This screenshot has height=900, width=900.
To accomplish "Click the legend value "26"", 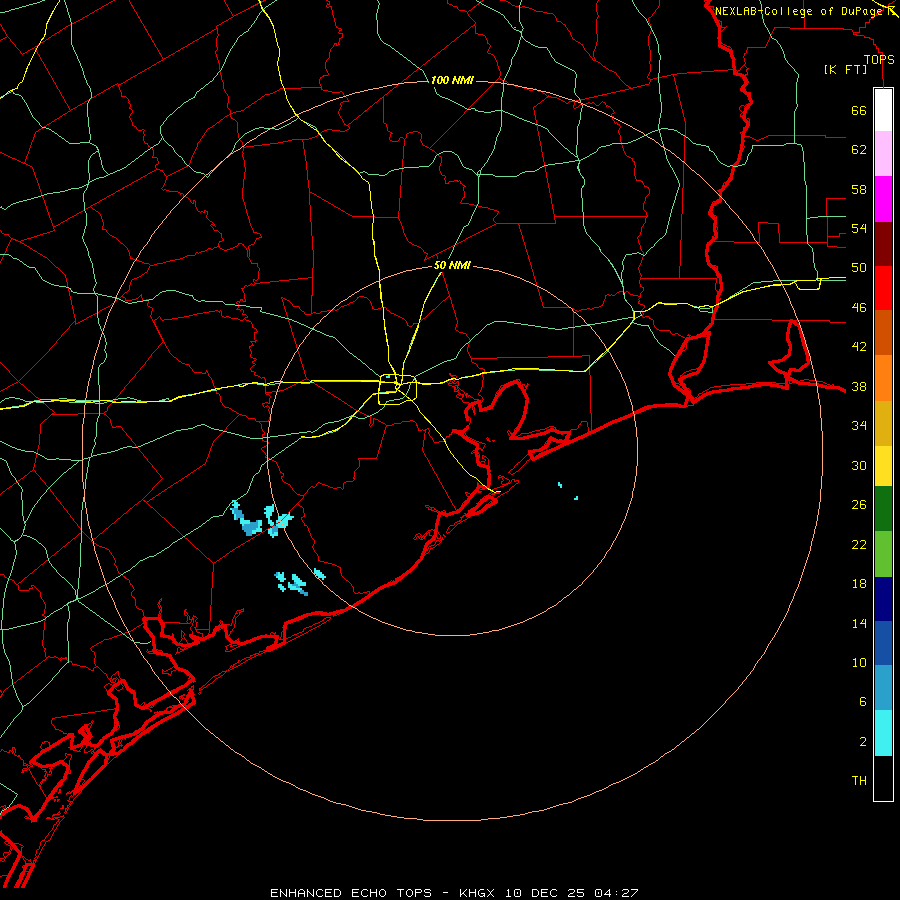I will click(859, 505).
